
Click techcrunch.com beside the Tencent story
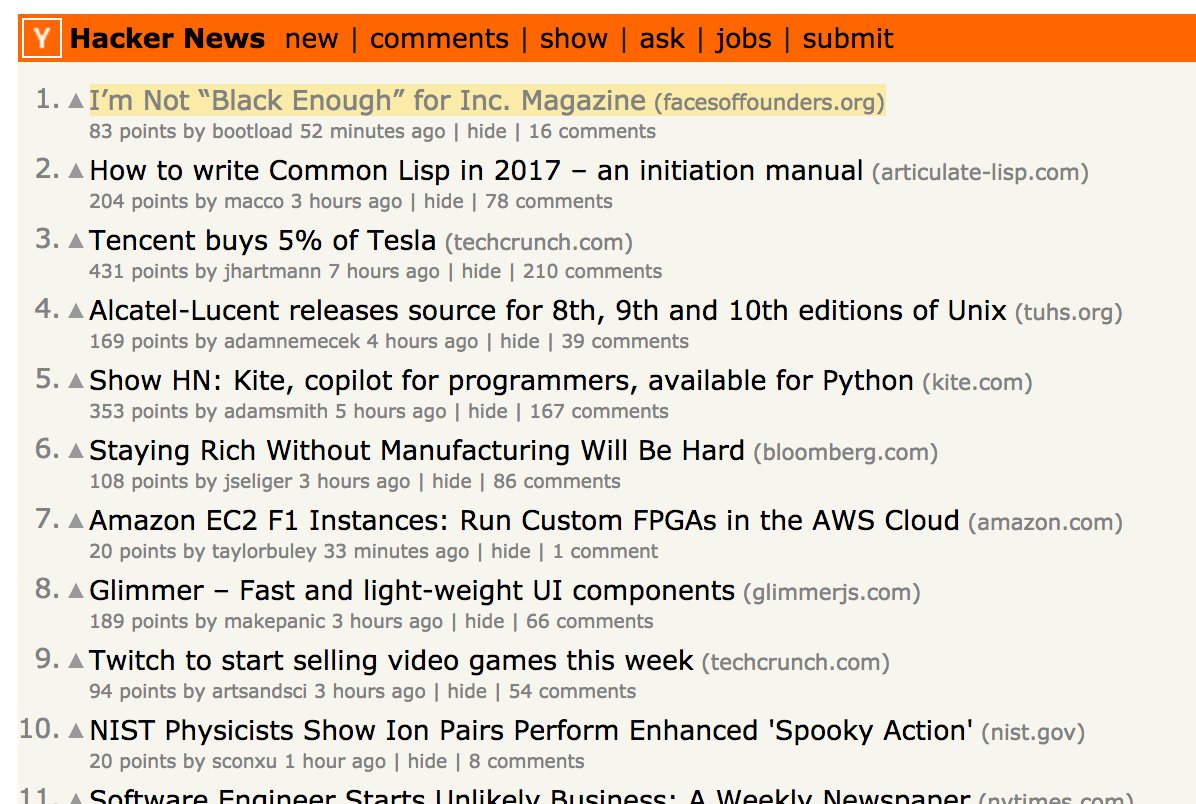tap(539, 243)
